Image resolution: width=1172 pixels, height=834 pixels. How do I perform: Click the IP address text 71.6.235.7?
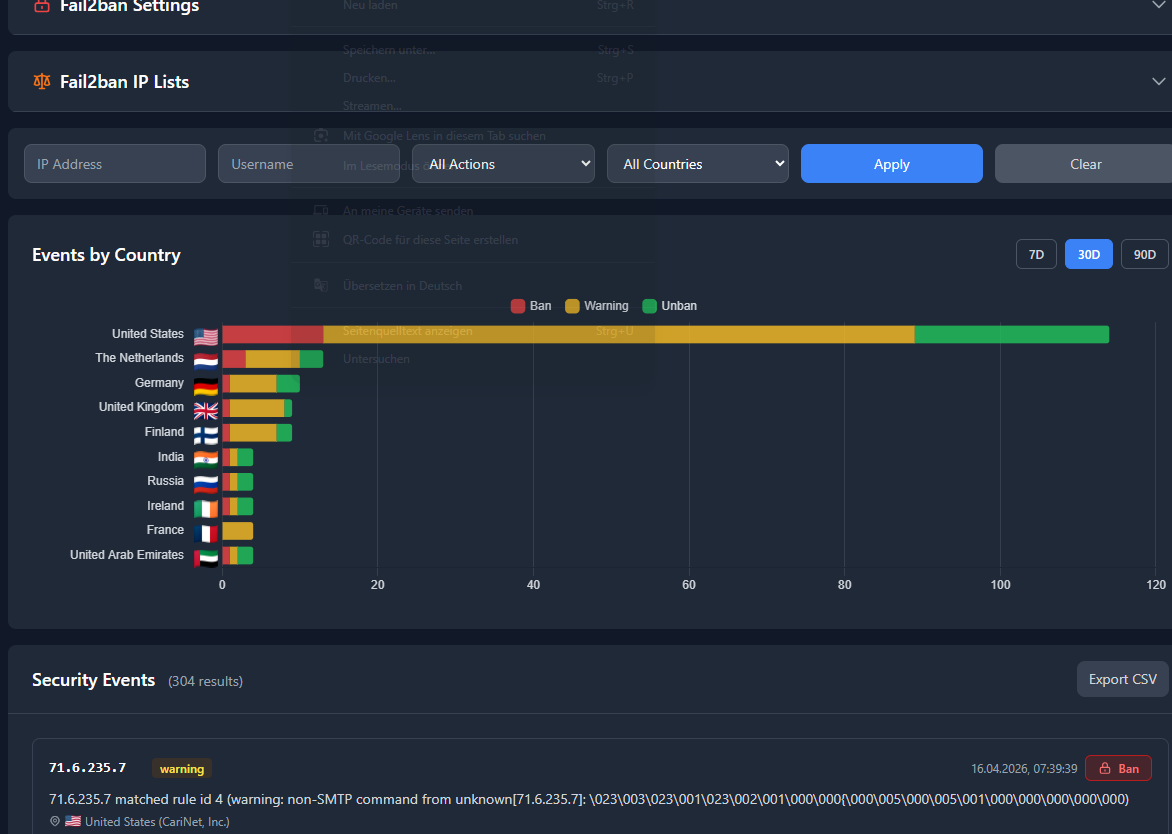click(87, 767)
